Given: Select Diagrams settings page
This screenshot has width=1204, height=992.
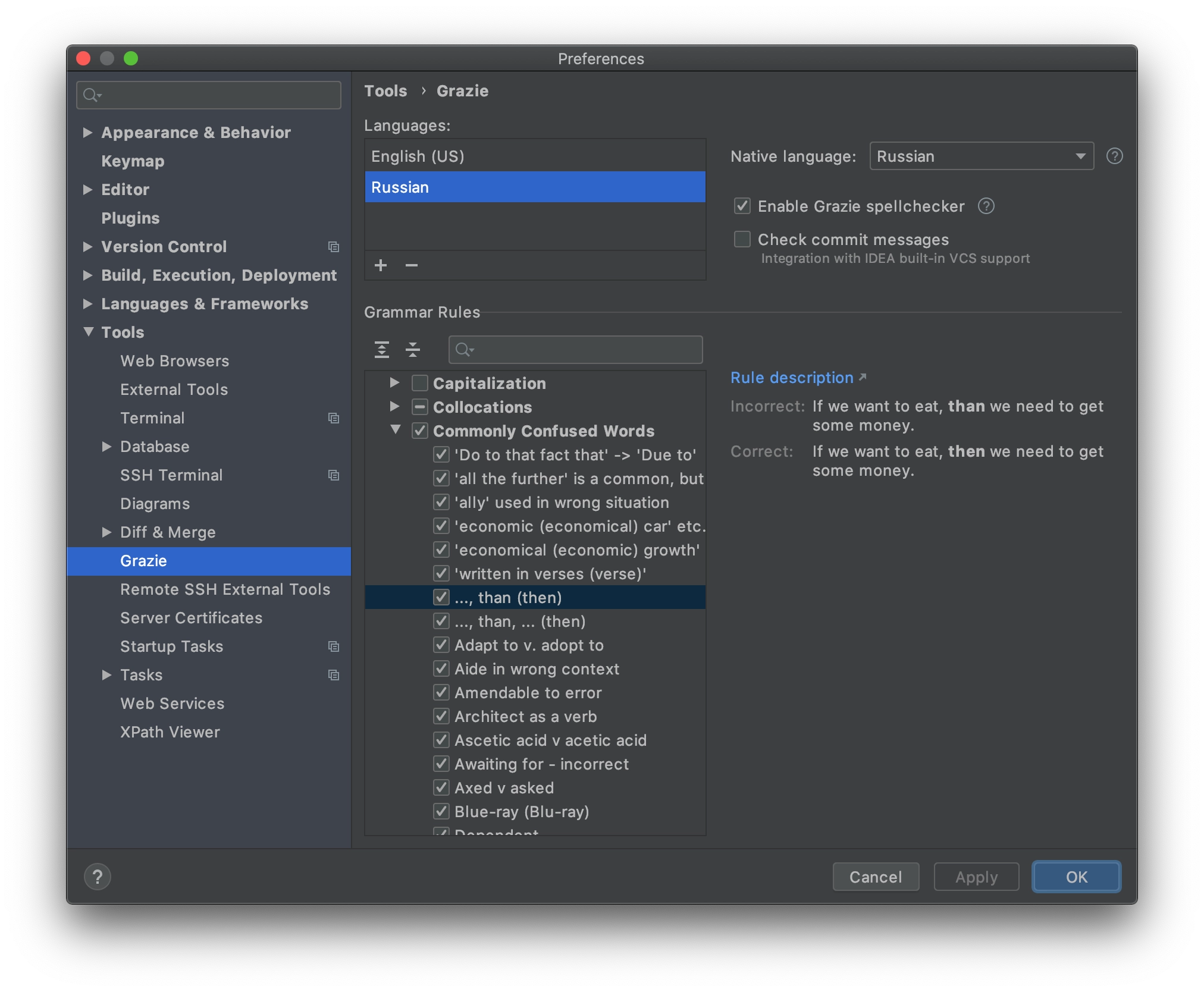Looking at the screenshot, I should pos(155,504).
